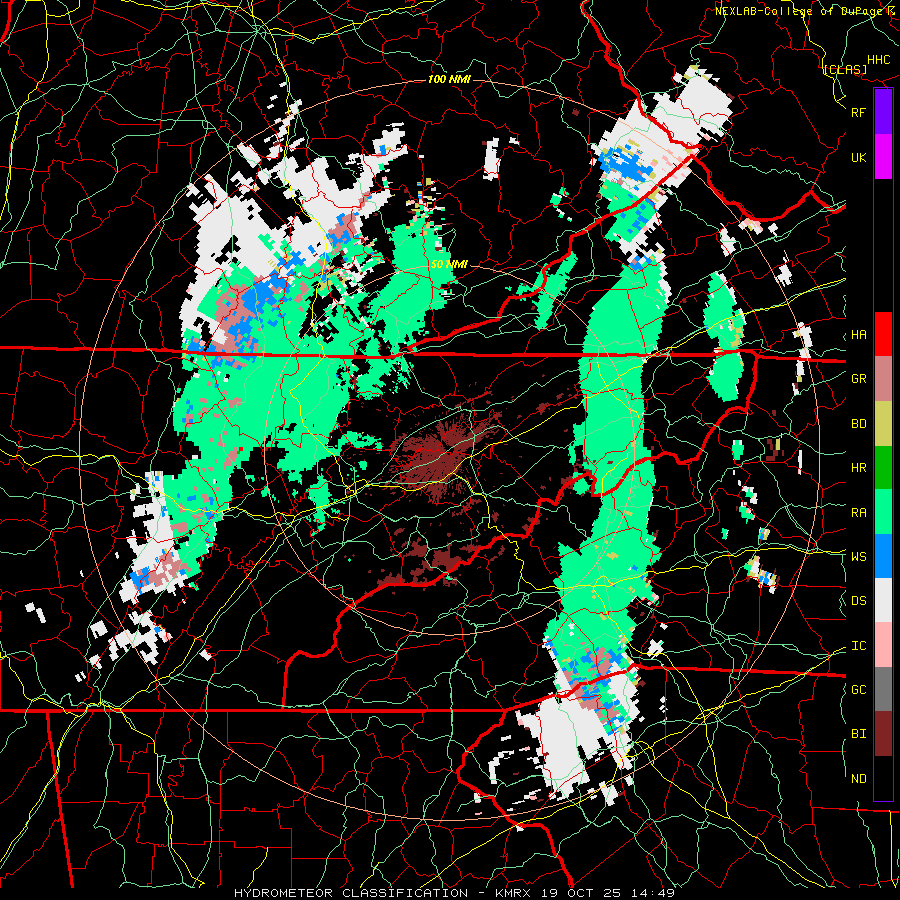
Task: Click the UK magenta legend swatch
Action: [883, 157]
